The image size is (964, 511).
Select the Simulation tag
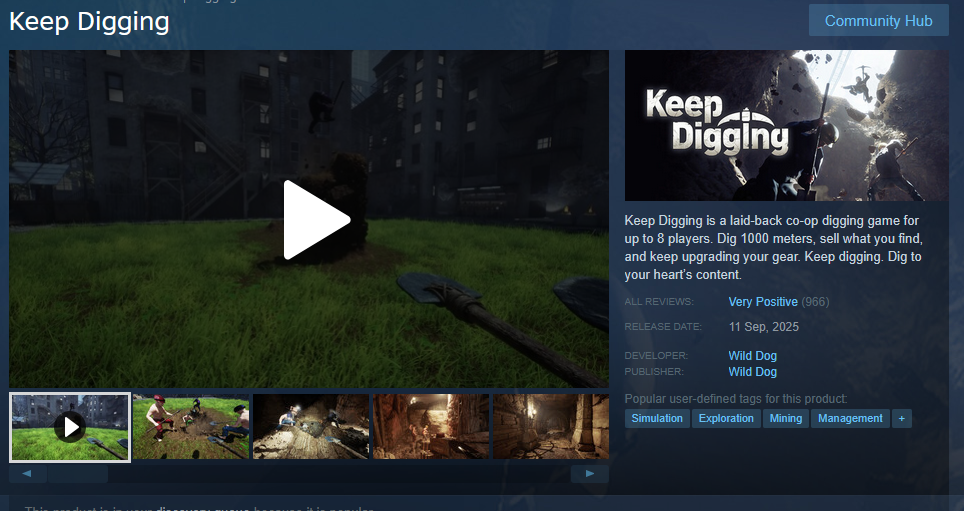[x=657, y=418]
